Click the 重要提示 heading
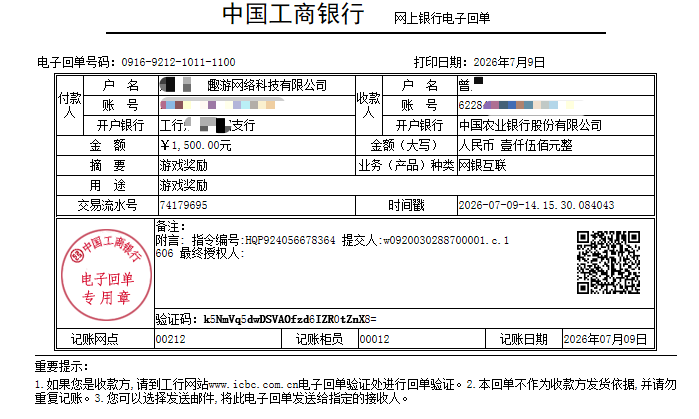This screenshot has height=419, width=699. (62, 367)
